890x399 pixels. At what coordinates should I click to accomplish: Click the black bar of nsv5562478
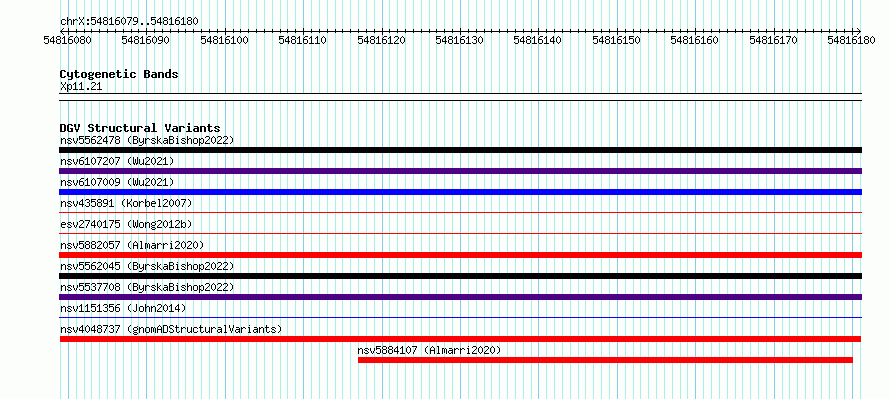click(460, 150)
